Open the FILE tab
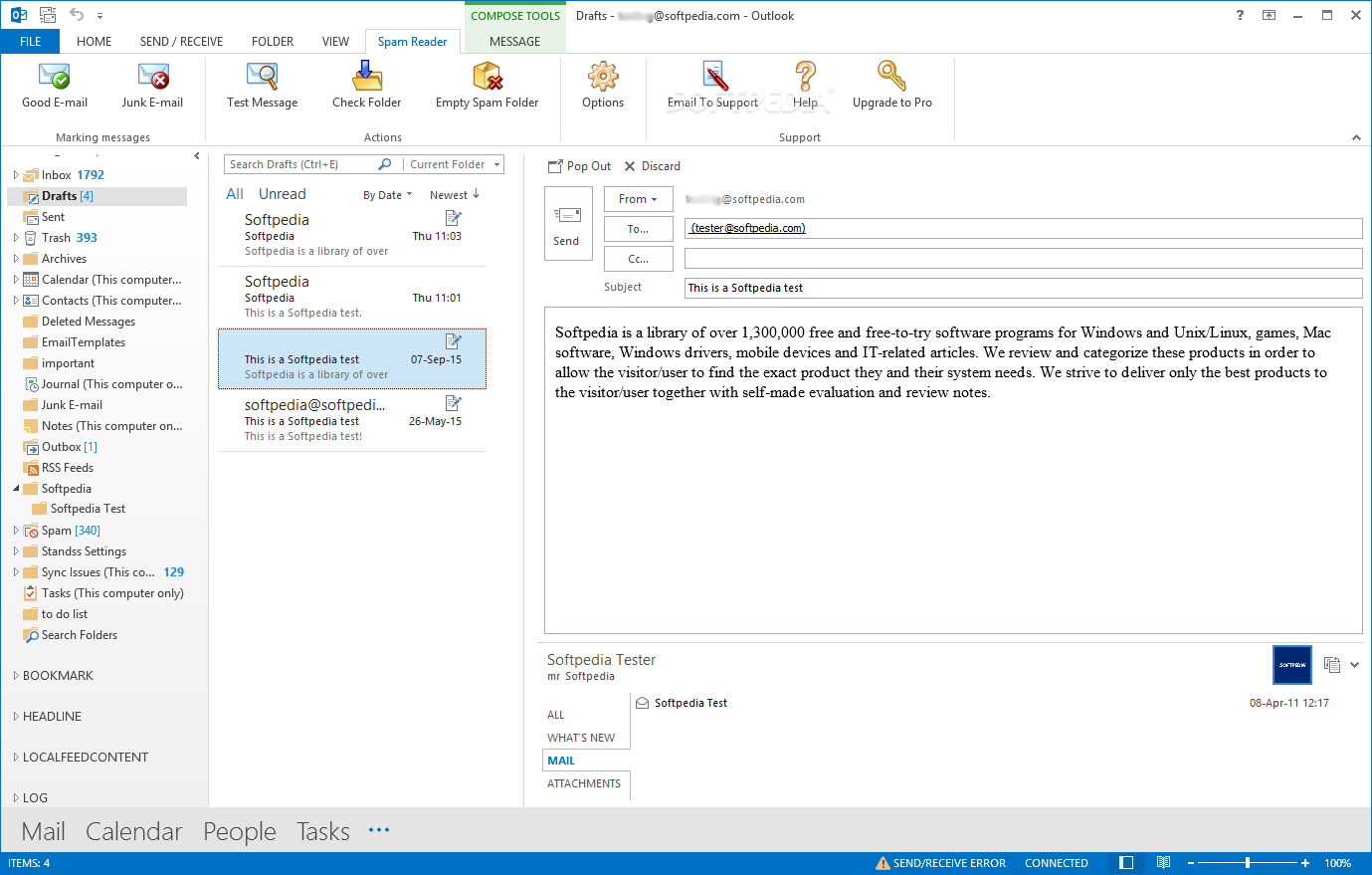The image size is (1372, 875). click(x=31, y=41)
